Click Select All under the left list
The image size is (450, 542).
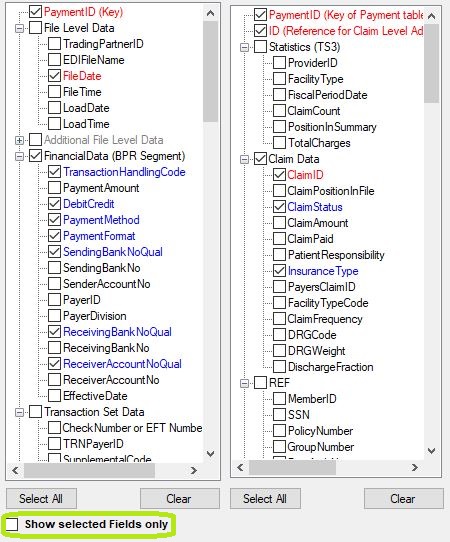(x=41, y=499)
